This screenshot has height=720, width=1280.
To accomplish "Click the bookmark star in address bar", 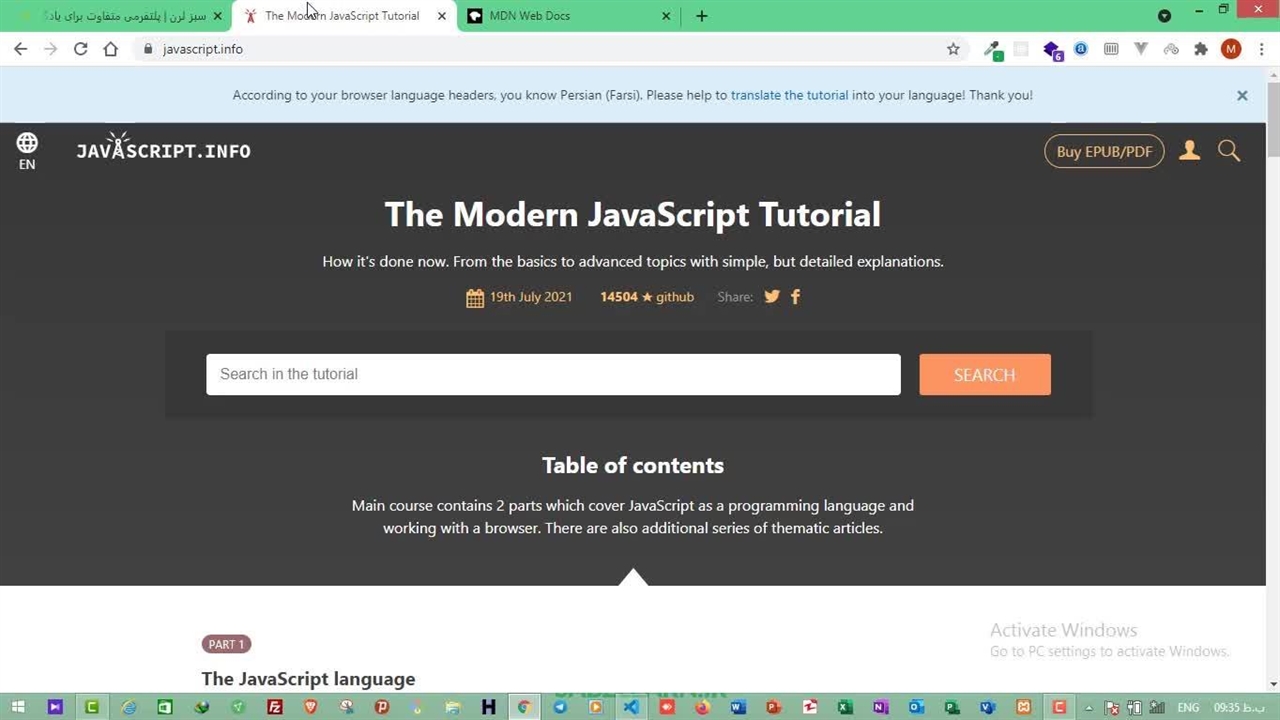I will pos(953,49).
